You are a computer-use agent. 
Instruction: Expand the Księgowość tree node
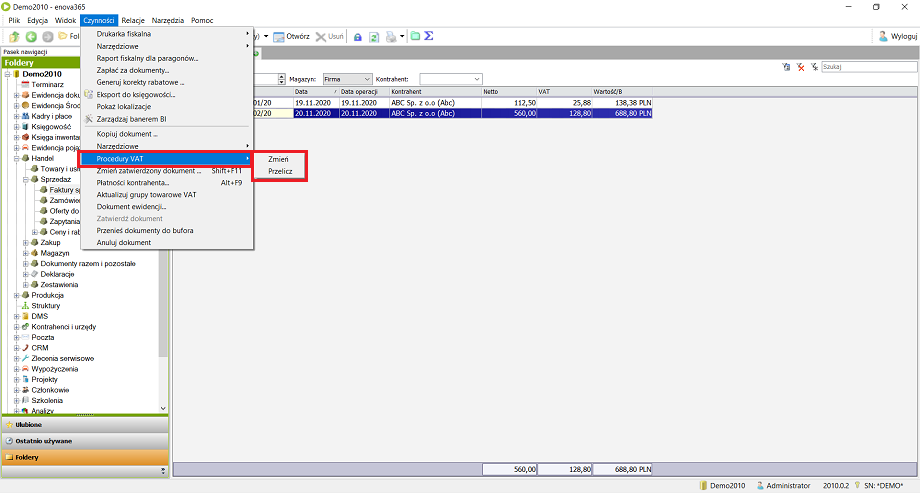pyautogui.click(x=16, y=127)
